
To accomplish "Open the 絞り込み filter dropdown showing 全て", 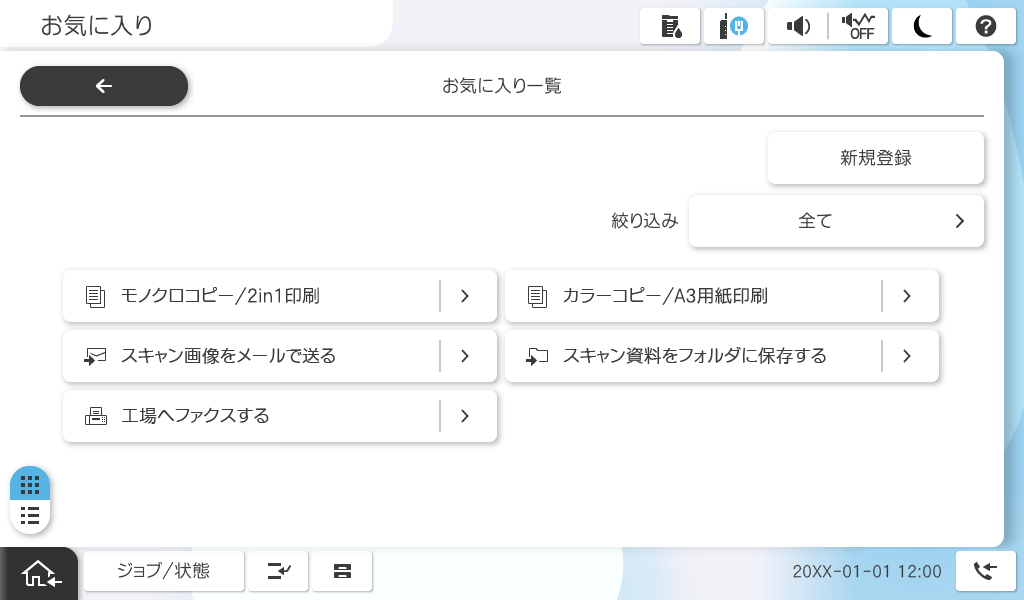I will click(x=836, y=221).
